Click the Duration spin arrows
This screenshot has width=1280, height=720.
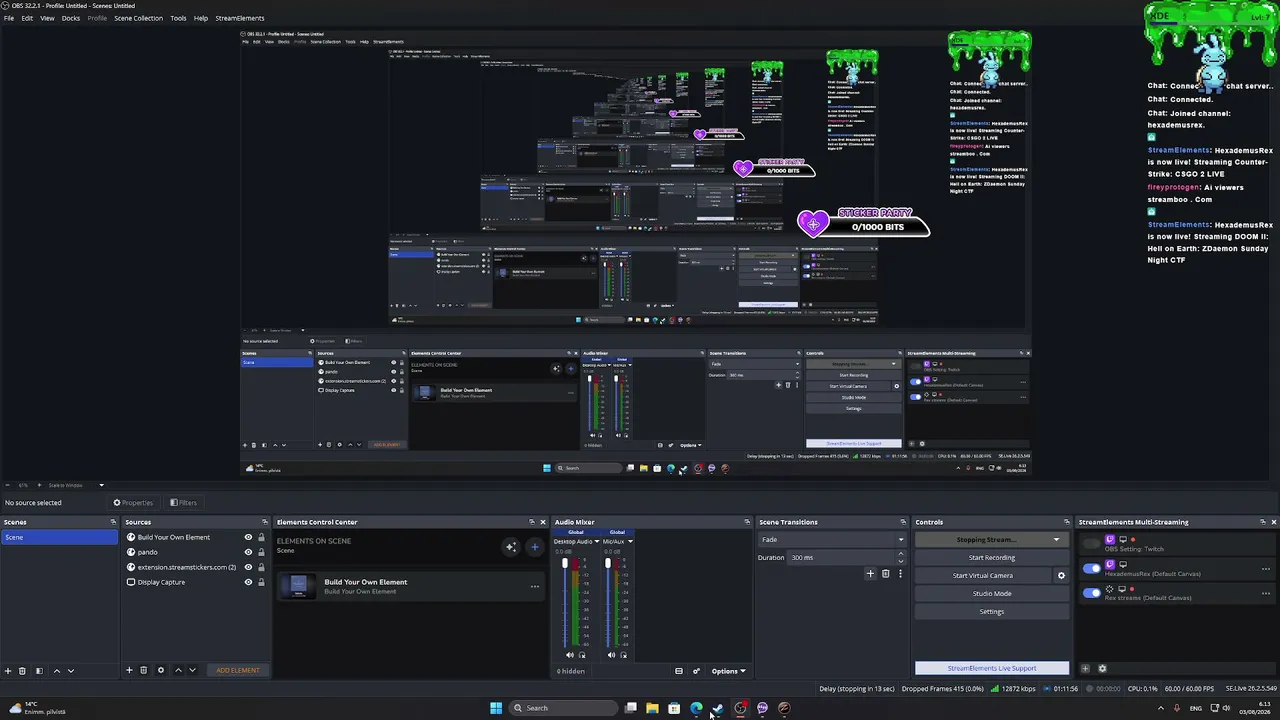[x=900, y=557]
